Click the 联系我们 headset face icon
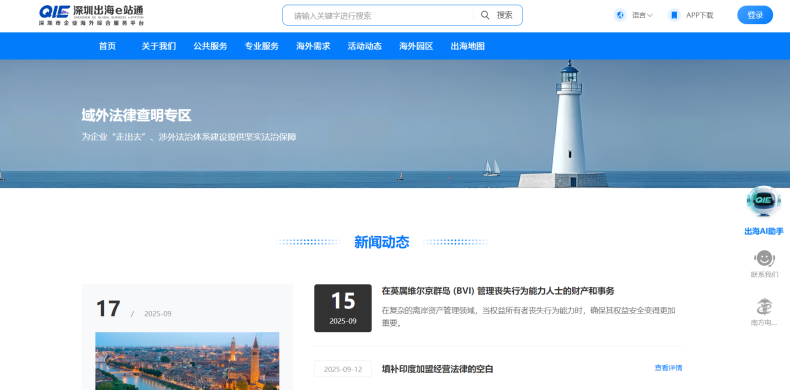790x391 pixels. (x=764, y=259)
